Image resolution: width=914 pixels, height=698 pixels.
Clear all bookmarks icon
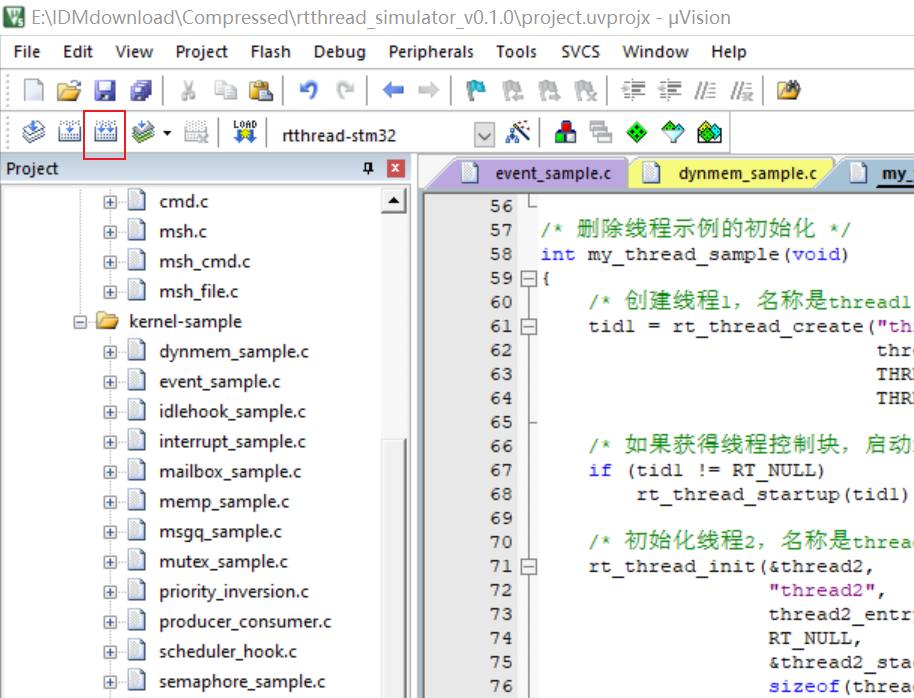click(585, 90)
